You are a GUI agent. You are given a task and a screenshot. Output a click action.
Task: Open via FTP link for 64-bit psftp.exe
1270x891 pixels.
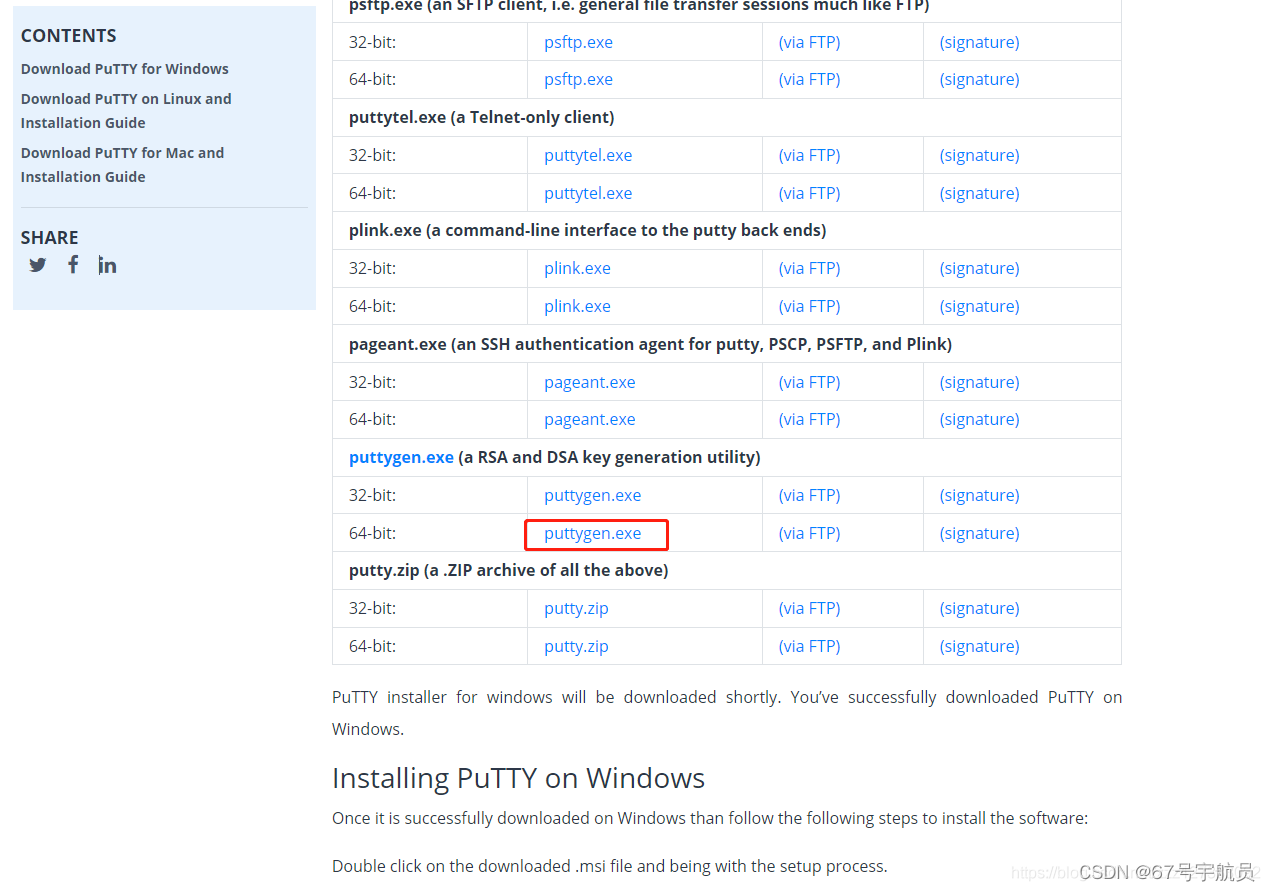(809, 79)
